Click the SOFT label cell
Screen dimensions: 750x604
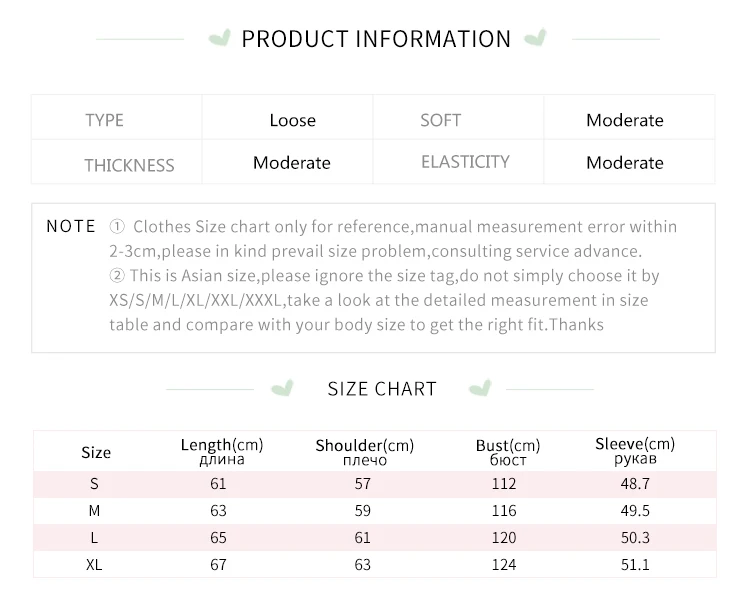pyautogui.click(x=440, y=120)
